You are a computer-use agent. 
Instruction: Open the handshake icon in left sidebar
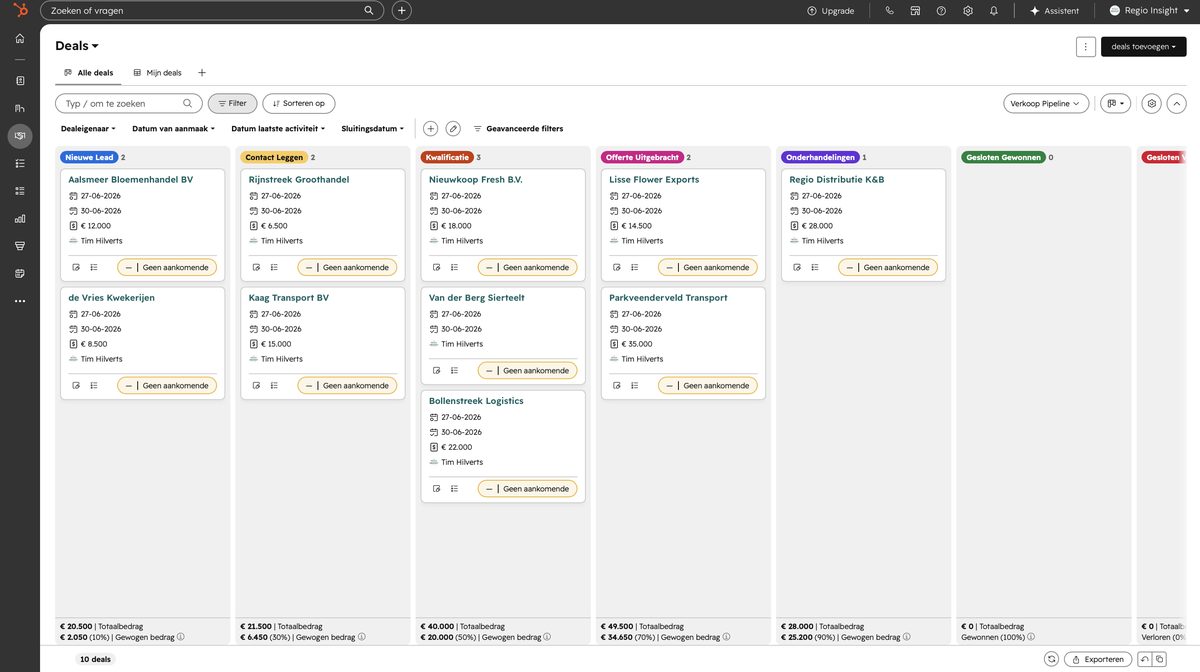[x=20, y=136]
